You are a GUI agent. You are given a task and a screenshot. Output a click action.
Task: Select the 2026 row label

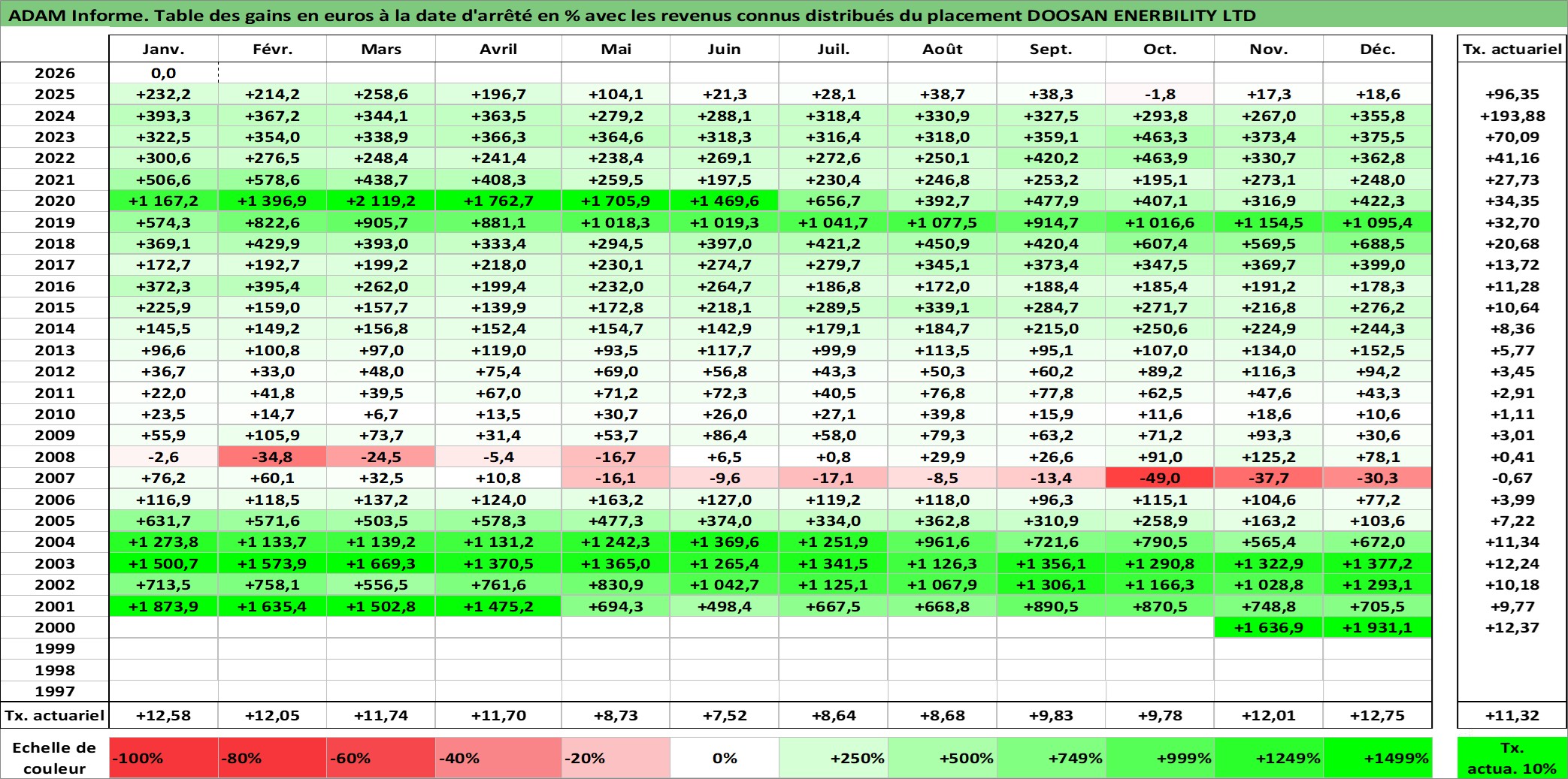[55, 73]
